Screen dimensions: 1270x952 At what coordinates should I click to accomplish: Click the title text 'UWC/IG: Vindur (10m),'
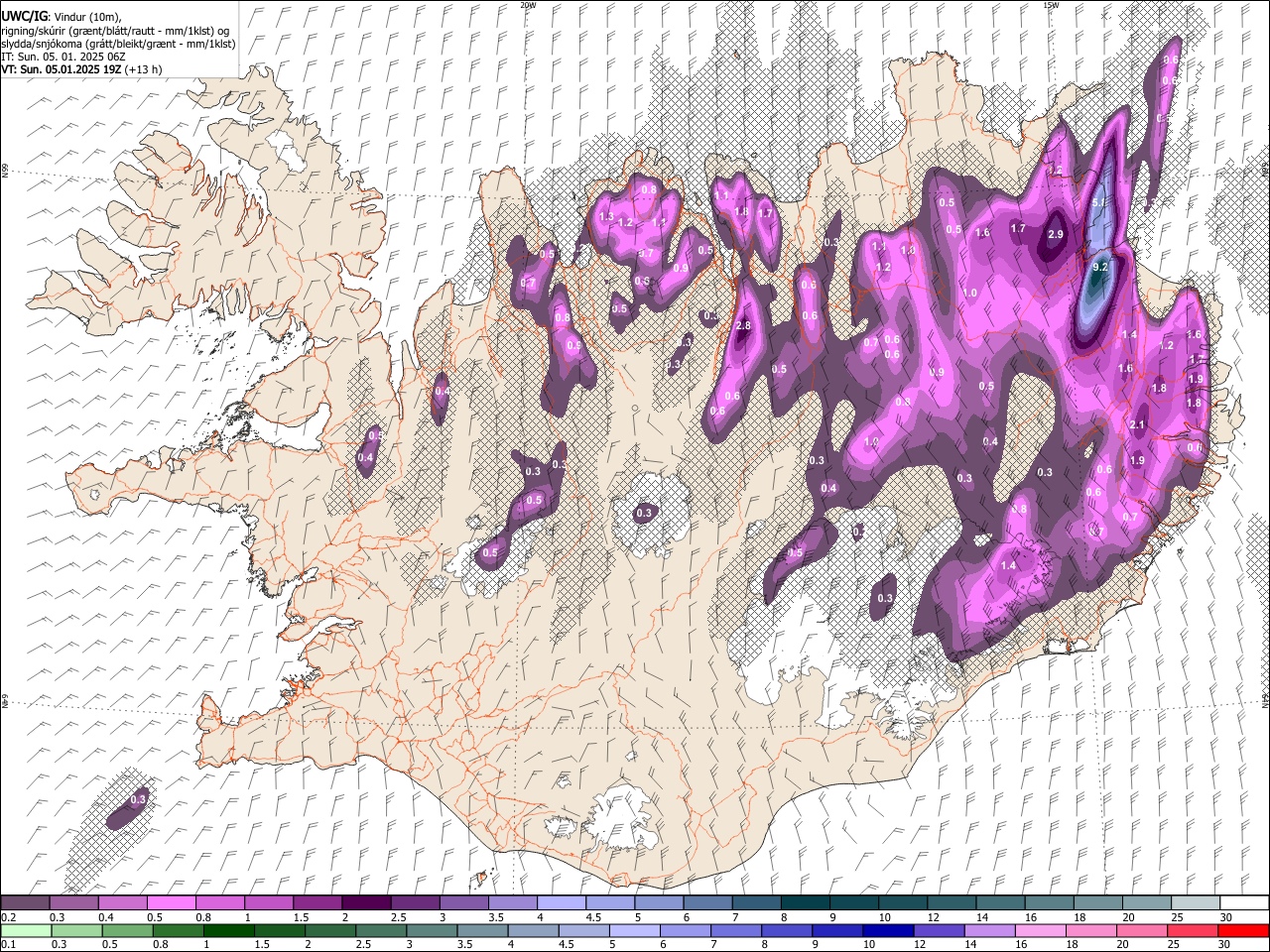point(60,15)
